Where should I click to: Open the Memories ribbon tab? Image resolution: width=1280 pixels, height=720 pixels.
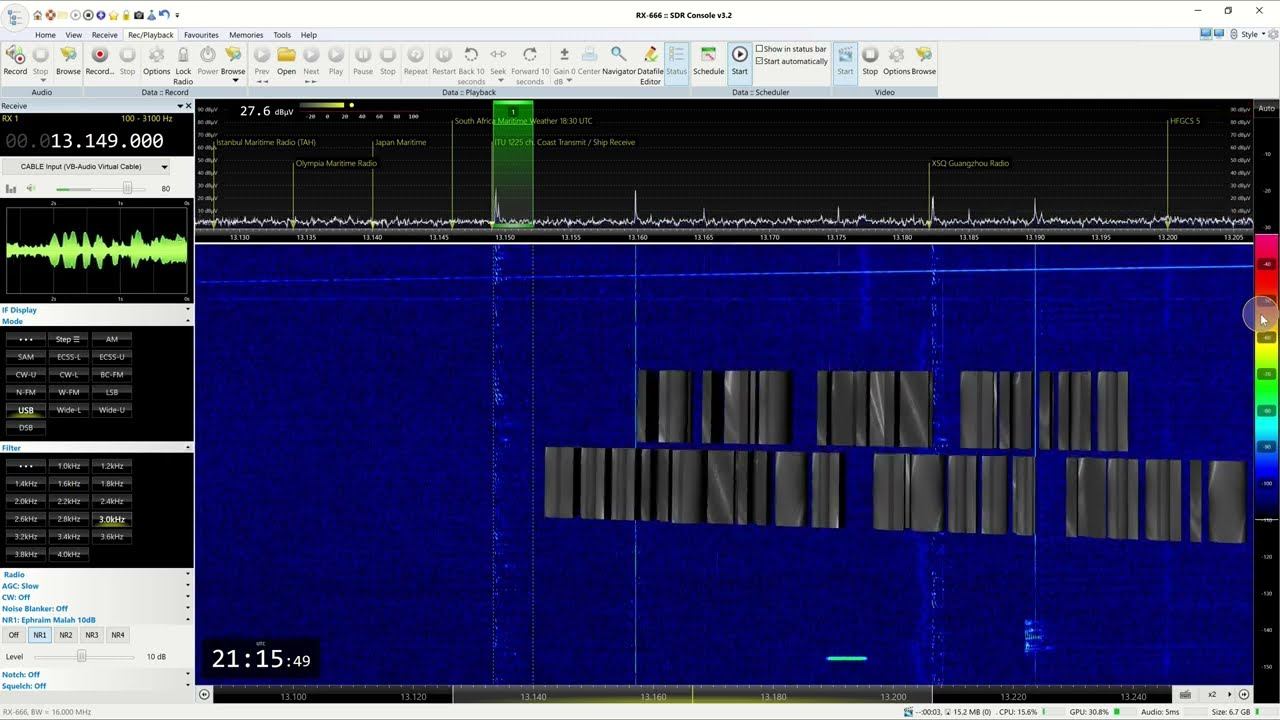[x=246, y=35]
